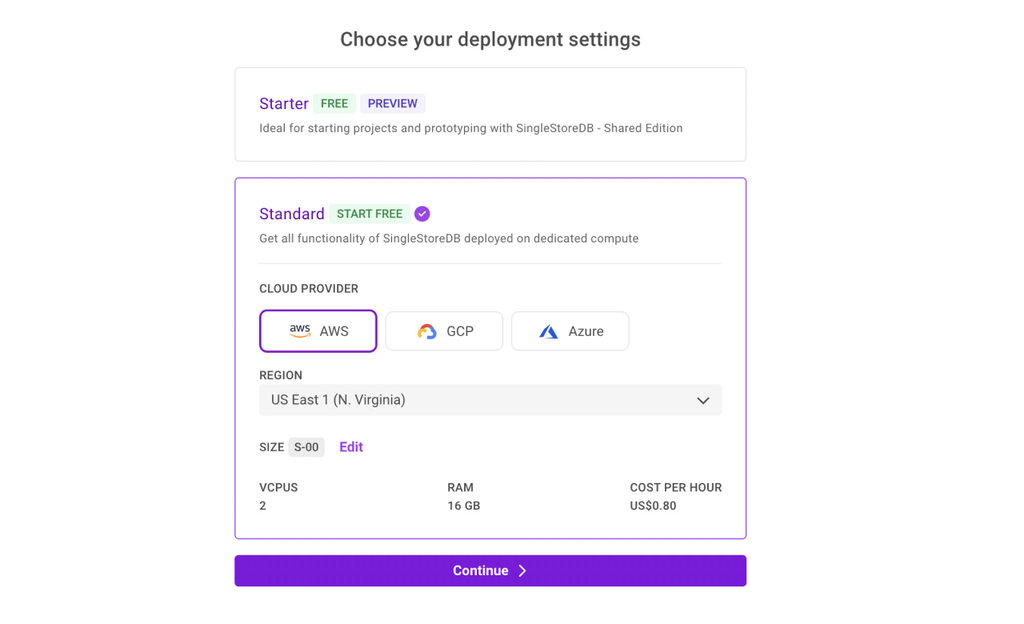This screenshot has width=1024, height=624.
Task: Click the FREE badge on Starter
Action: coord(334,104)
